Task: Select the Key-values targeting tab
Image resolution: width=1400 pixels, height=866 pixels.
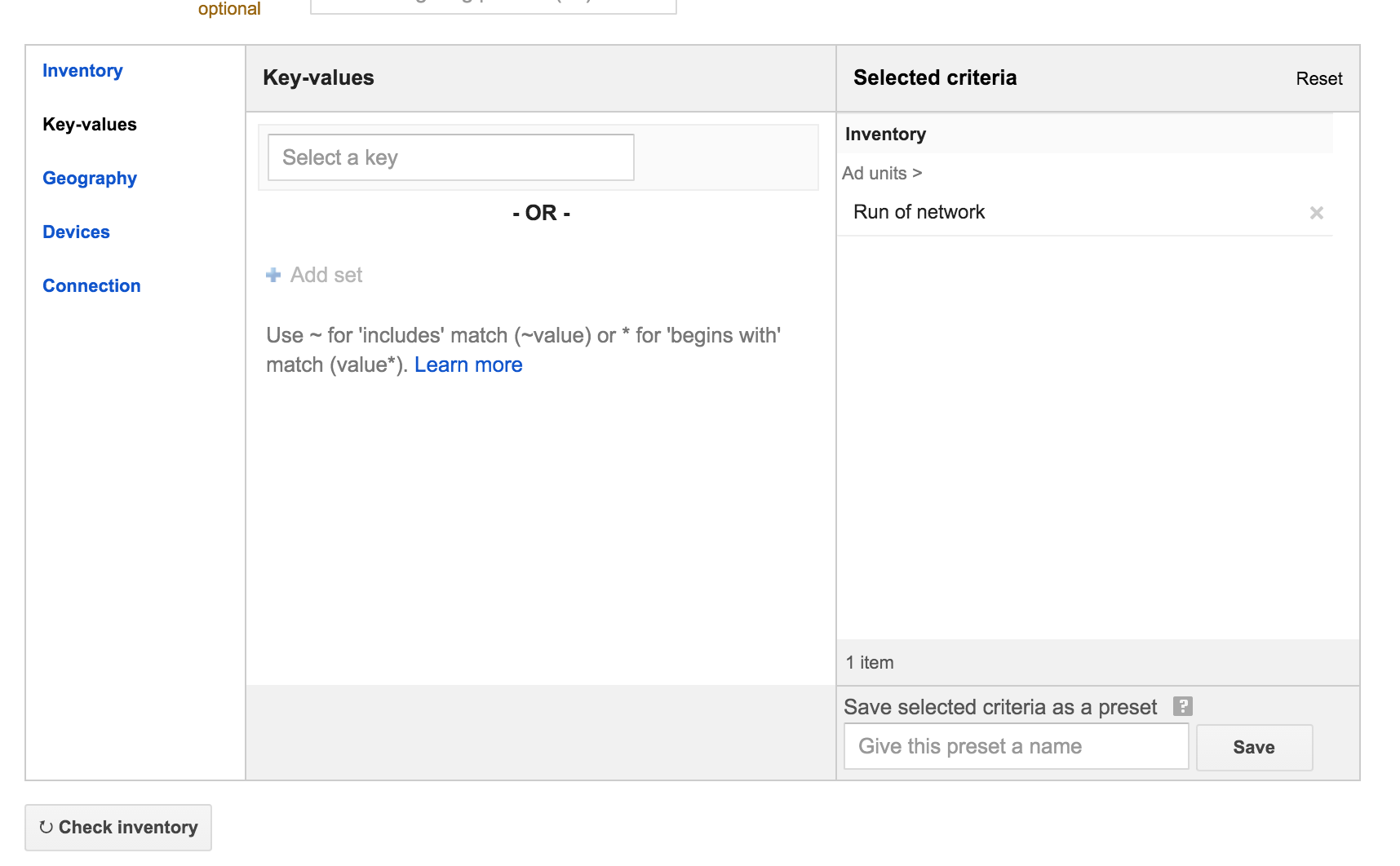Action: pyautogui.click(x=90, y=125)
